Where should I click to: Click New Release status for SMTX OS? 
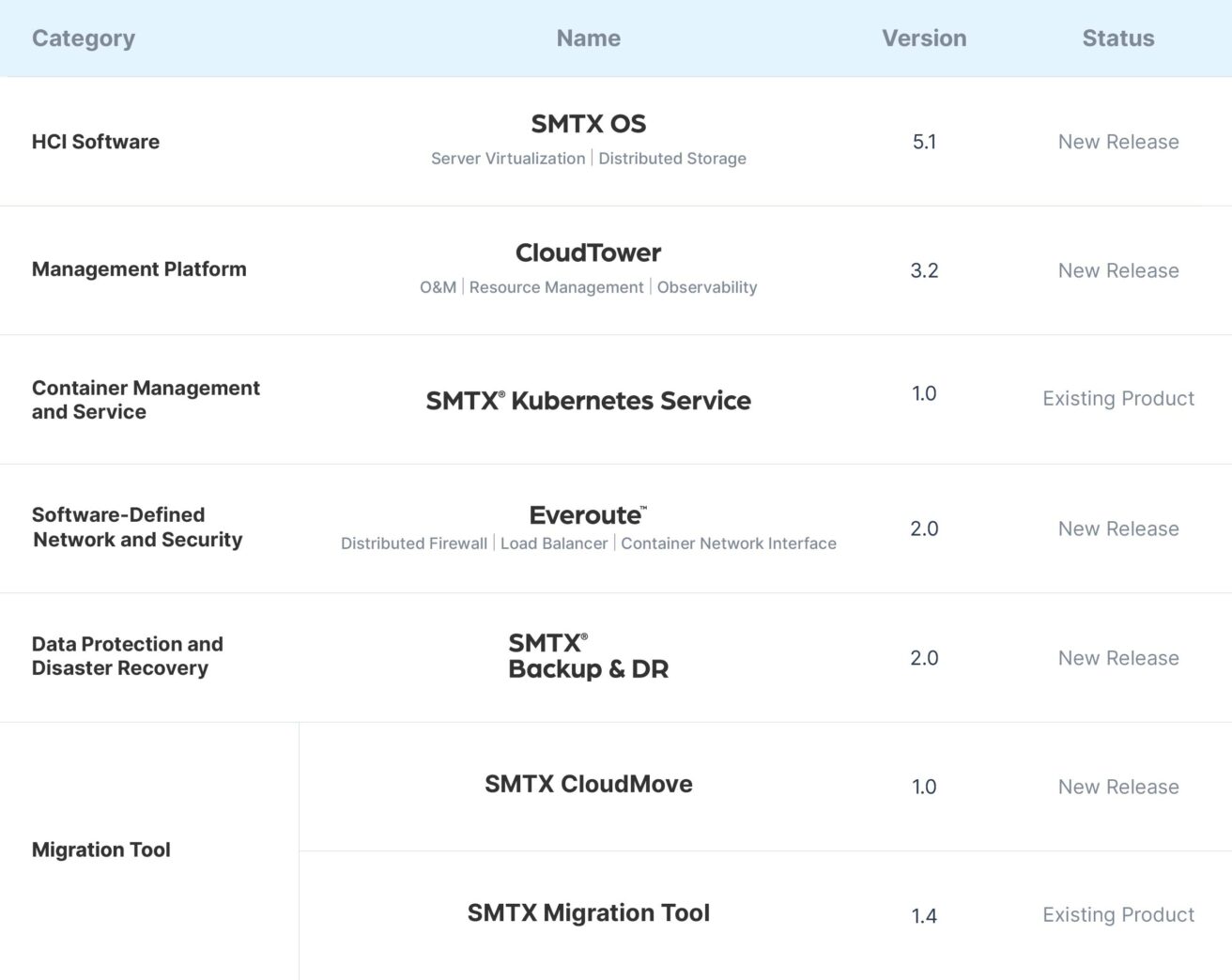point(1118,142)
